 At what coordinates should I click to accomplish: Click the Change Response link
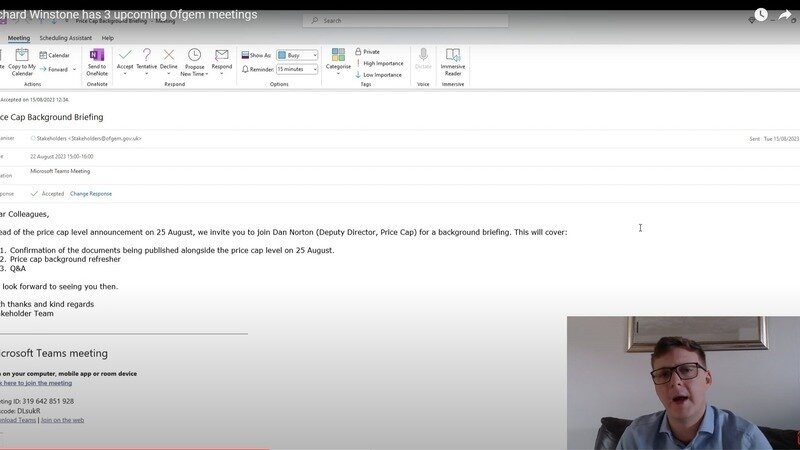coord(91,194)
